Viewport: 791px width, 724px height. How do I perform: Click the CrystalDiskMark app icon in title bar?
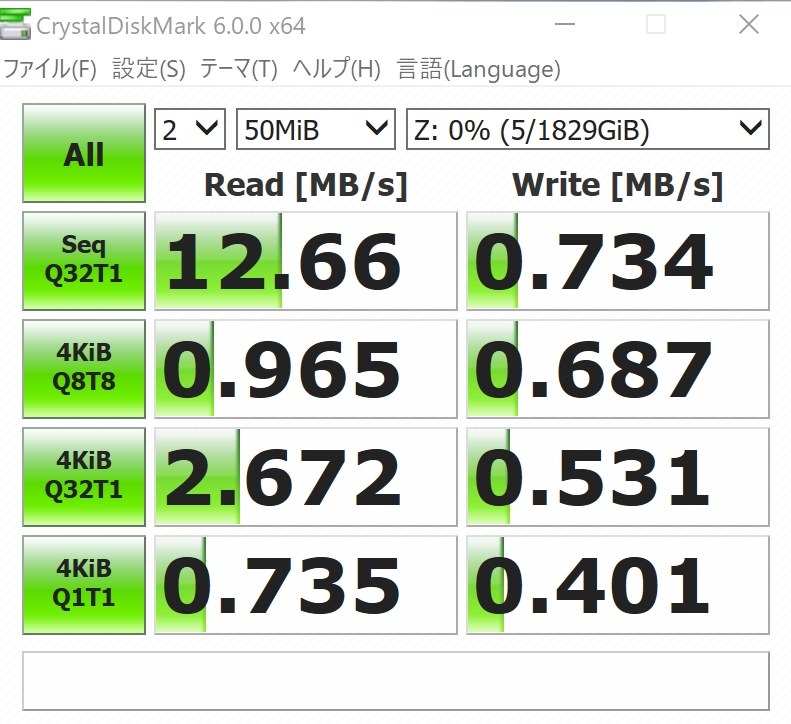[x=15, y=24]
